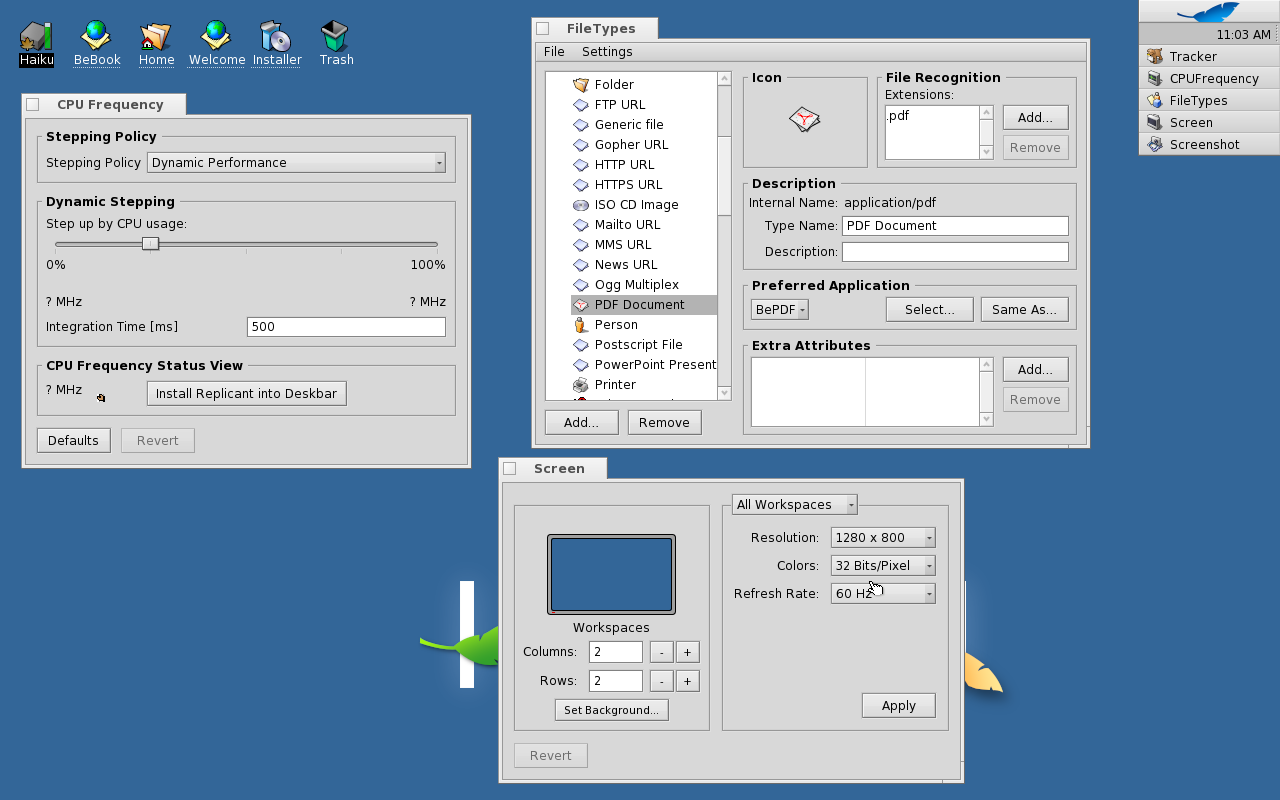The image size is (1280, 800).
Task: Open the Settings menu in FileTypes
Action: (607, 52)
